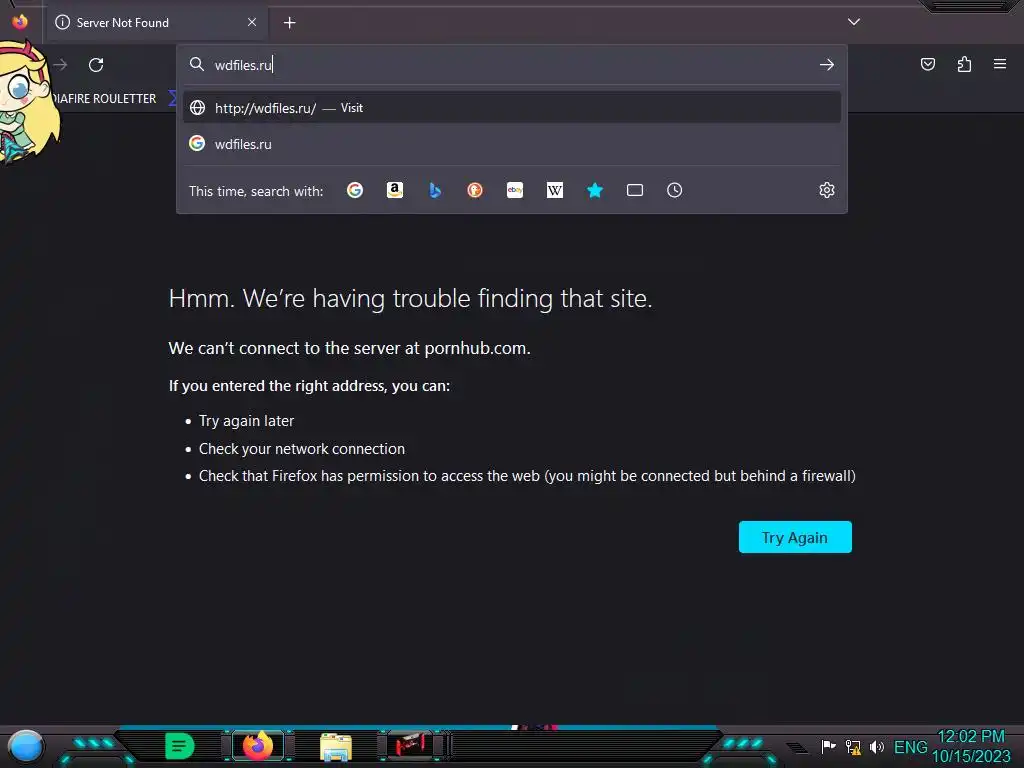Viewport: 1024px width, 768px height.
Task: Click the Try Again button
Action: (x=795, y=537)
